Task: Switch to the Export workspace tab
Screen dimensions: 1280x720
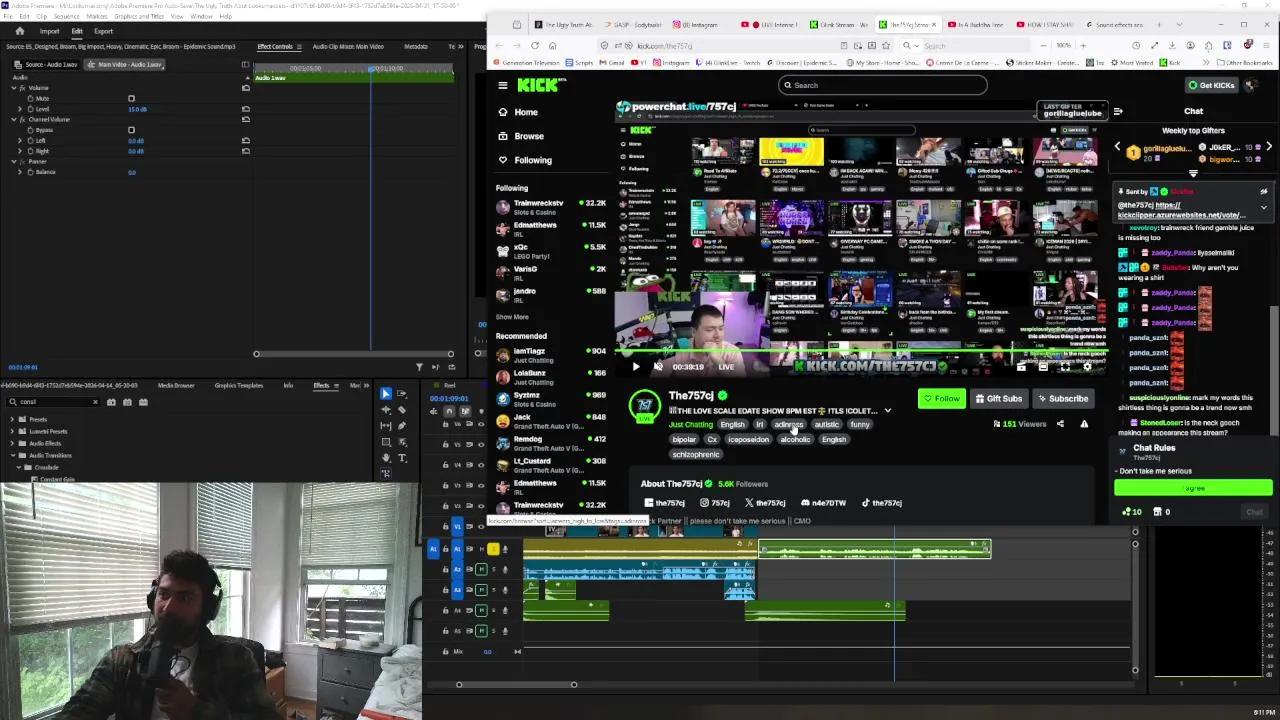Action: [x=103, y=31]
